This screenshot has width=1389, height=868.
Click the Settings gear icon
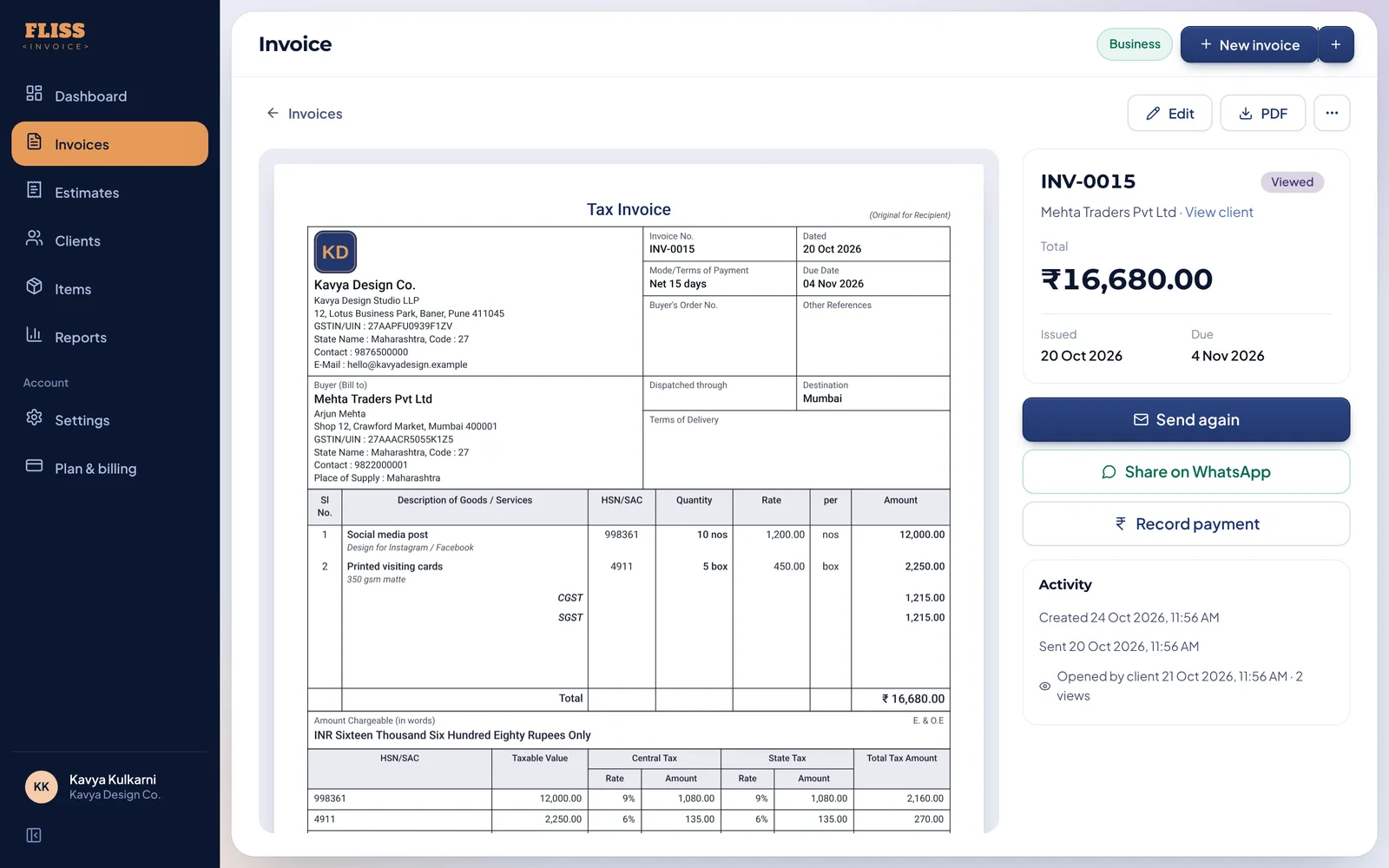tap(34, 418)
